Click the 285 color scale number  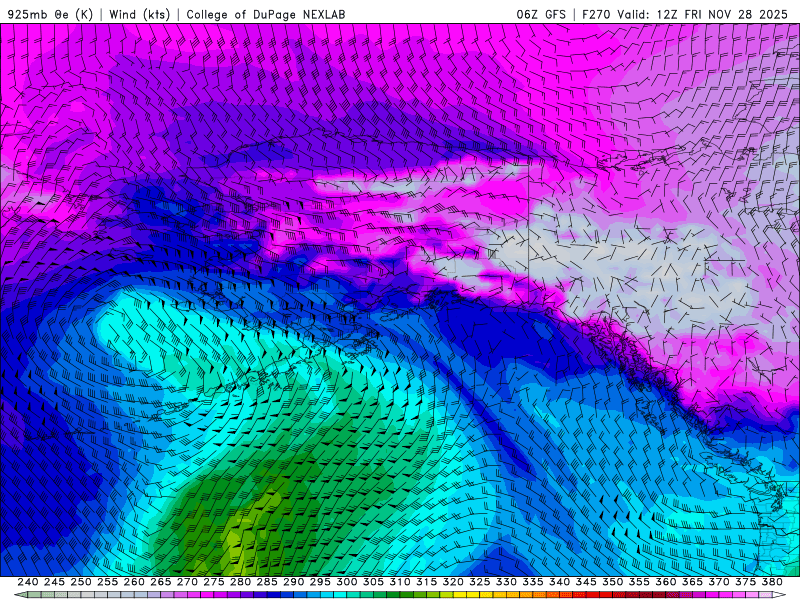267,582
